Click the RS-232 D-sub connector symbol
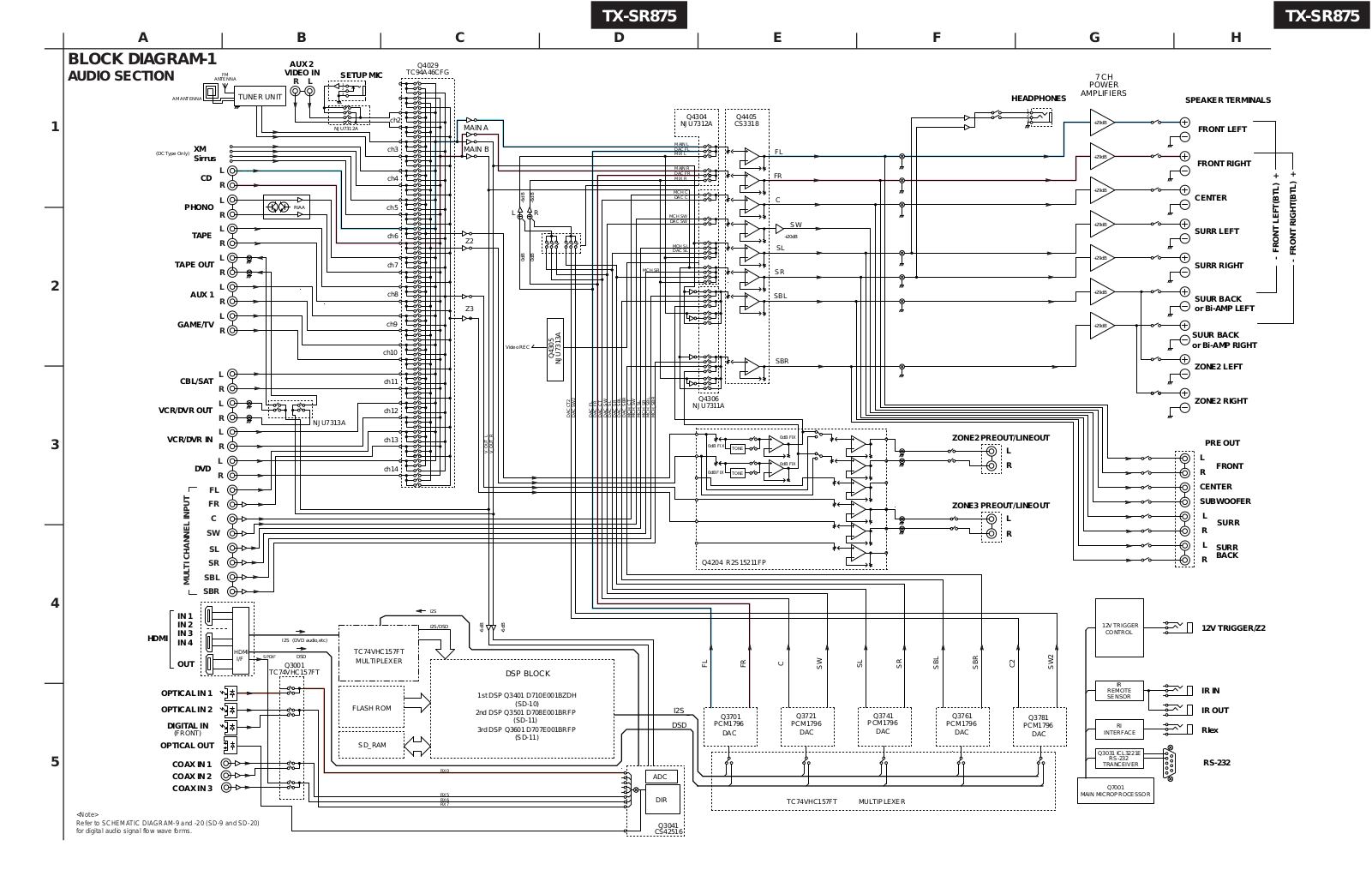The height and width of the screenshot is (888, 1372). point(1171,762)
